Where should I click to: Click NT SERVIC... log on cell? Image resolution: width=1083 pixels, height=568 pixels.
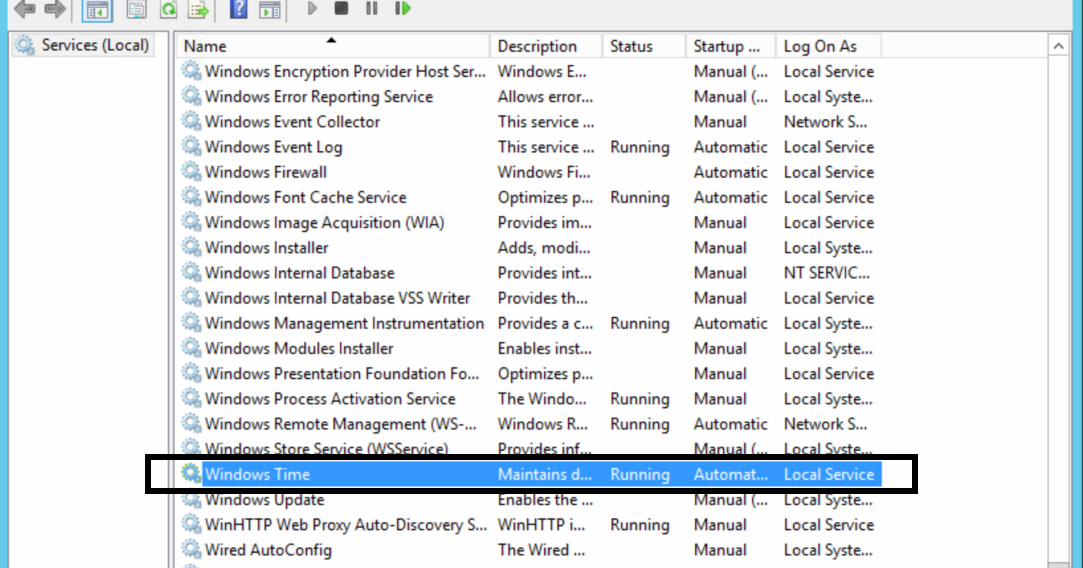827,273
